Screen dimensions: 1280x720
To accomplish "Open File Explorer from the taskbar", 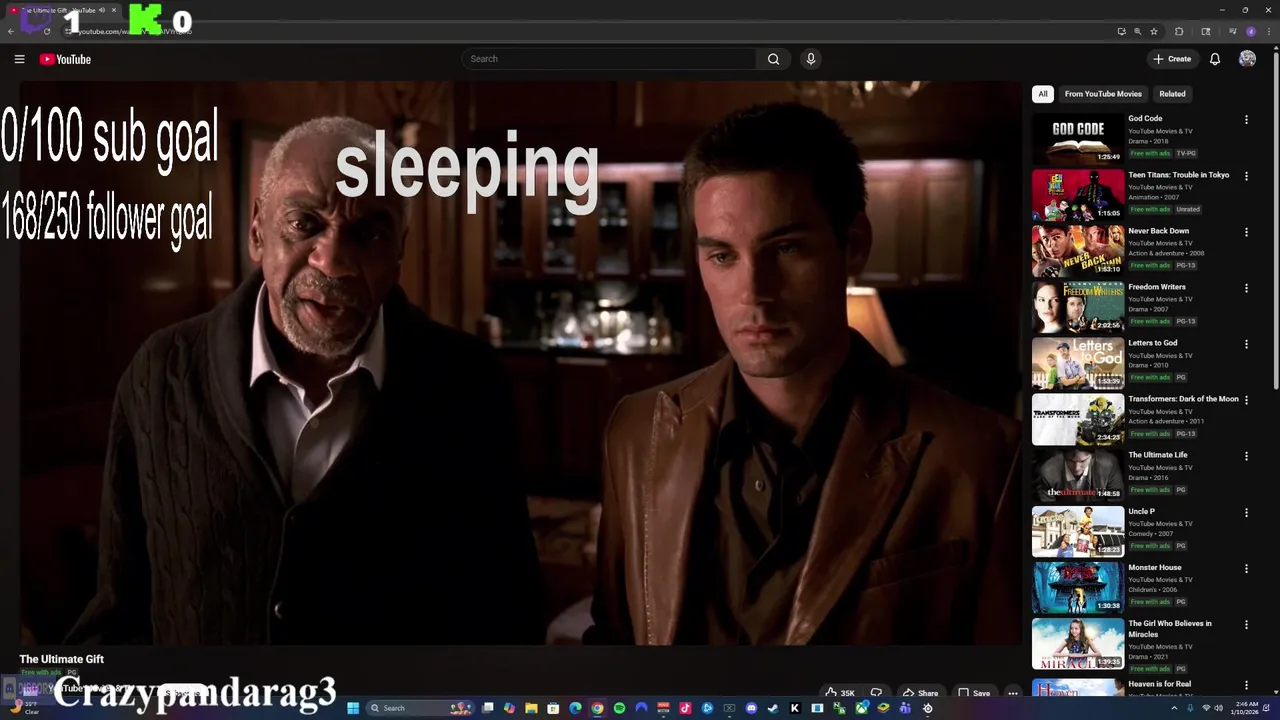I will pos(531,708).
